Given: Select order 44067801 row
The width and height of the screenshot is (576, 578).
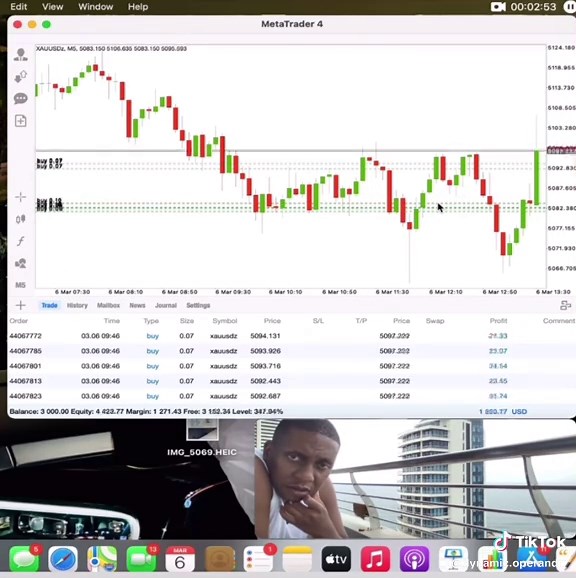Looking at the screenshot, I should pos(291,366).
